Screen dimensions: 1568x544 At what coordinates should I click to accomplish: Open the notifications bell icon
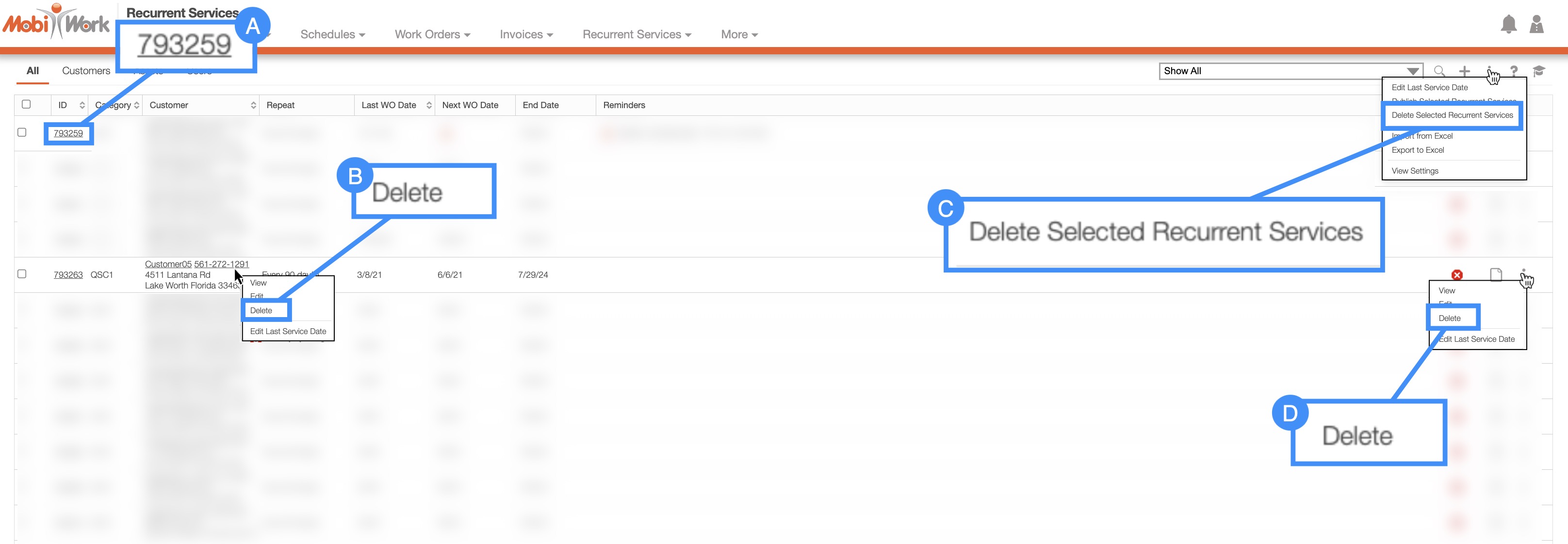pyautogui.click(x=1508, y=24)
